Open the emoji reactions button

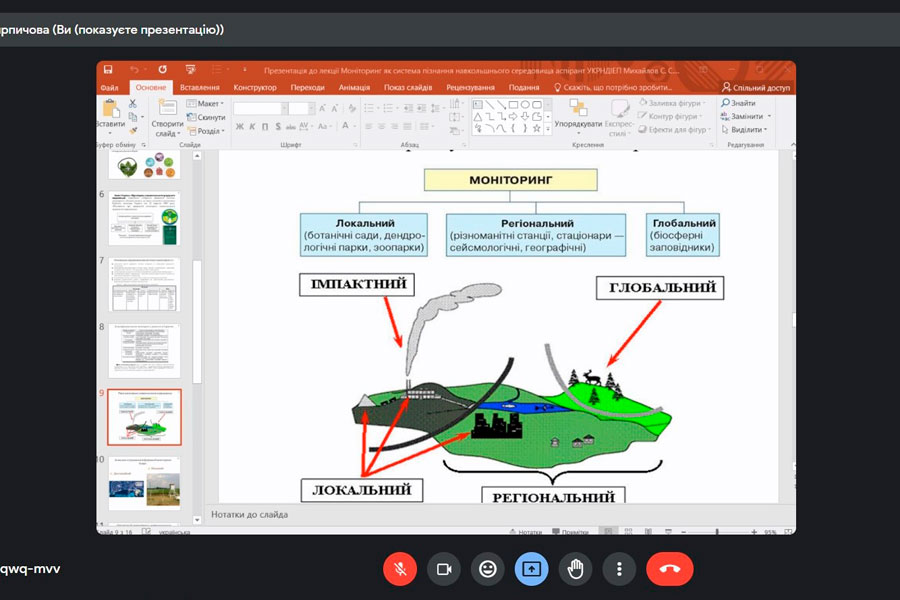[488, 569]
